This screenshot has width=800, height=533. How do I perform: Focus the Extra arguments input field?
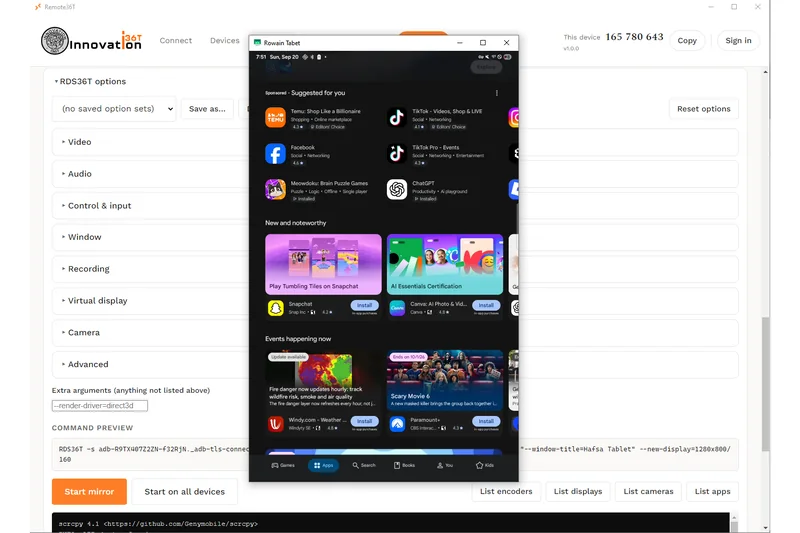tap(100, 406)
